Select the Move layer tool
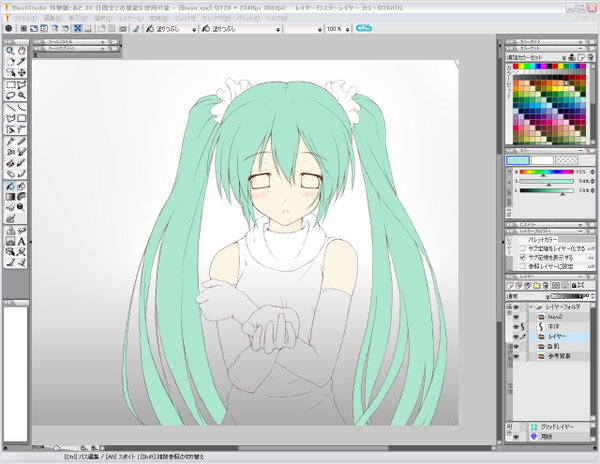Viewport: 600px width, 464px height. tap(21, 73)
